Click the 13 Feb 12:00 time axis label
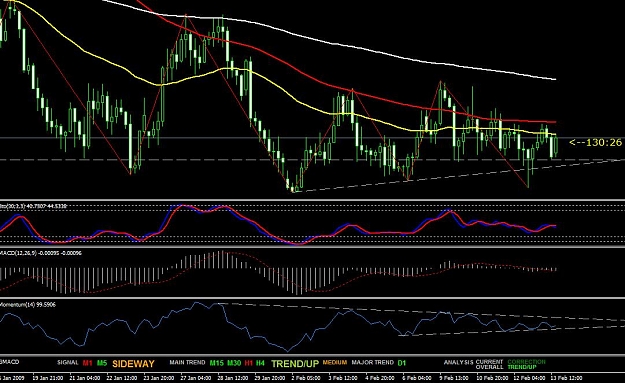The width and height of the screenshot is (625, 384). click(567, 378)
